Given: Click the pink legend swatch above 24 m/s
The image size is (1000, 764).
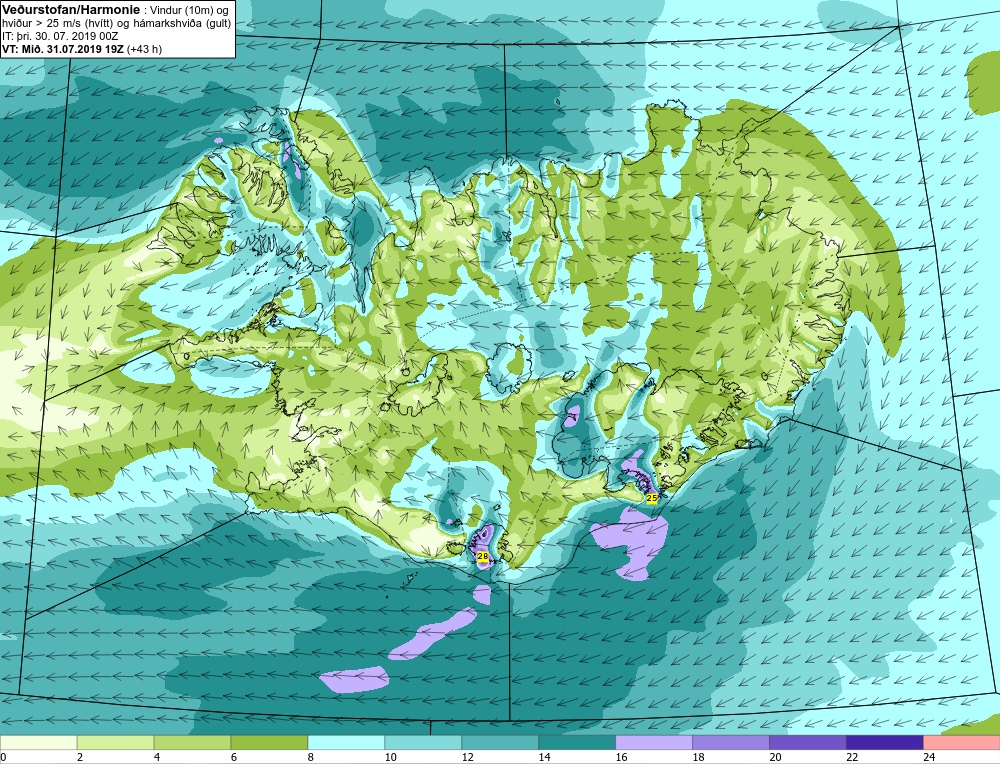Looking at the screenshot, I should [x=961, y=743].
